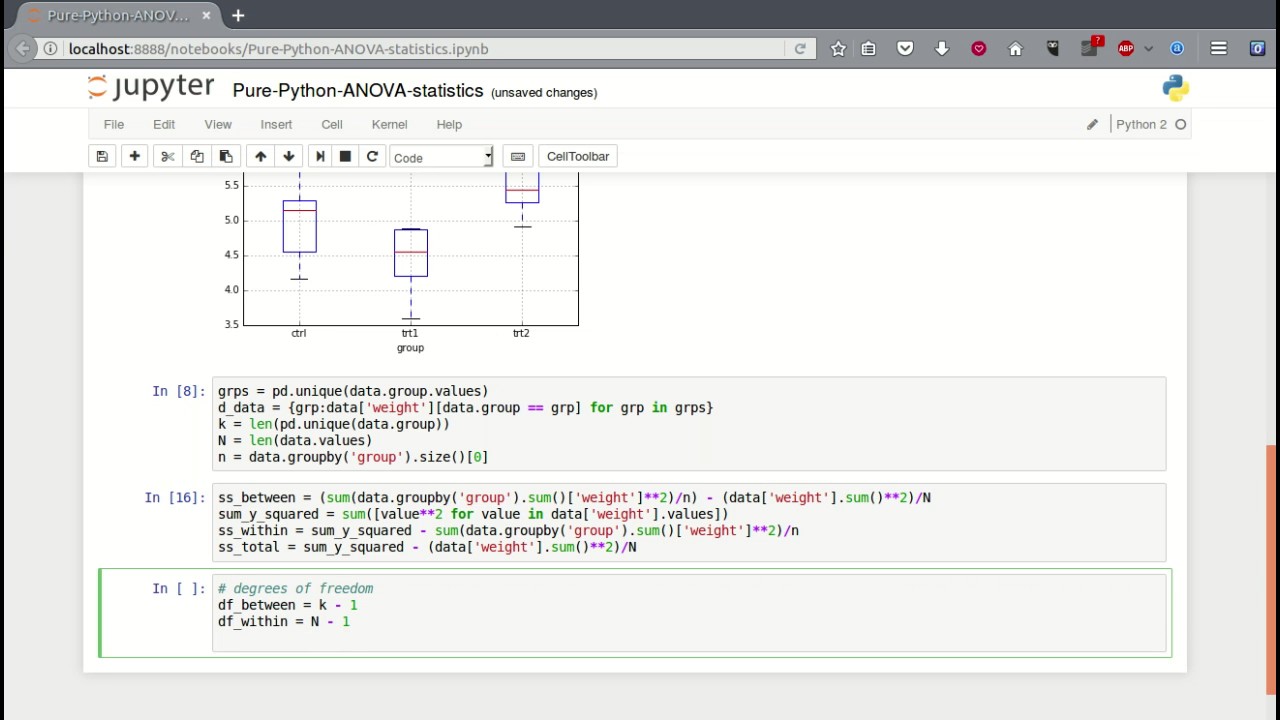
Task: Show bookmarks list icon
Action: coord(868,48)
